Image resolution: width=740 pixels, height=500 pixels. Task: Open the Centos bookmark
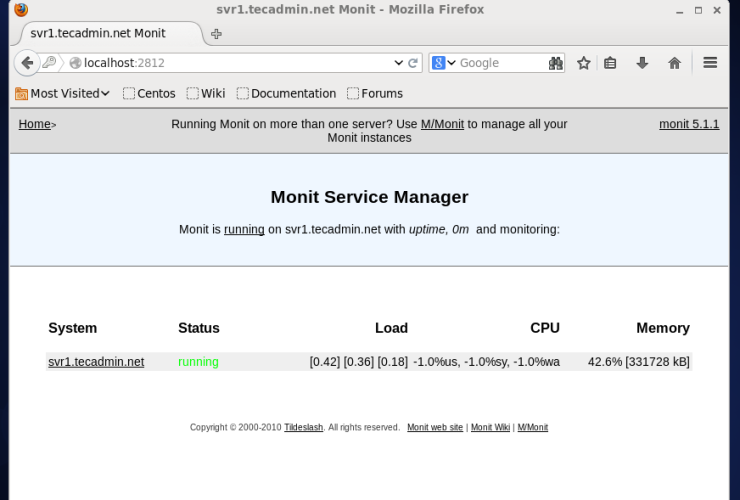149,93
